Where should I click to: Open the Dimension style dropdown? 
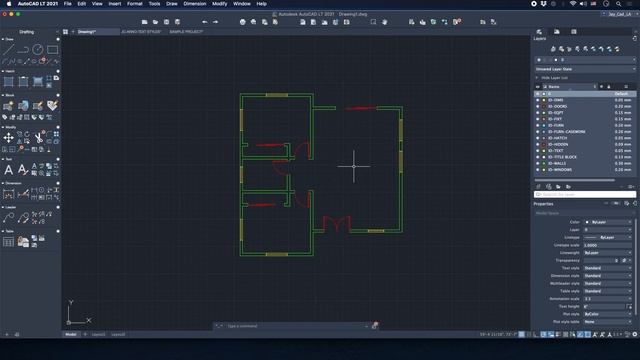(x=608, y=276)
